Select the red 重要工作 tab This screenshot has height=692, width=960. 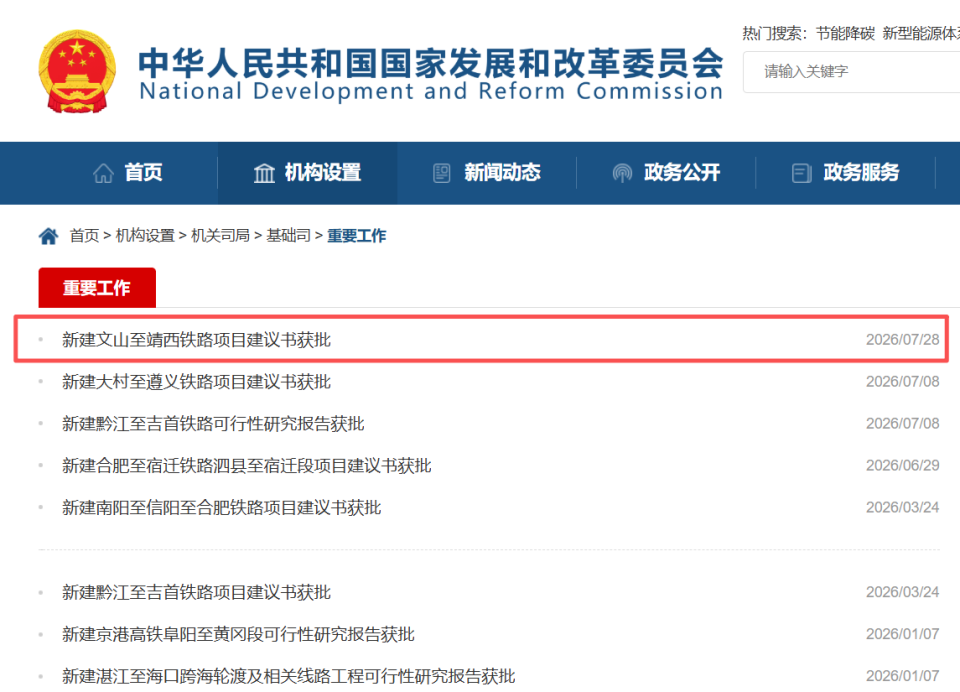point(97,287)
